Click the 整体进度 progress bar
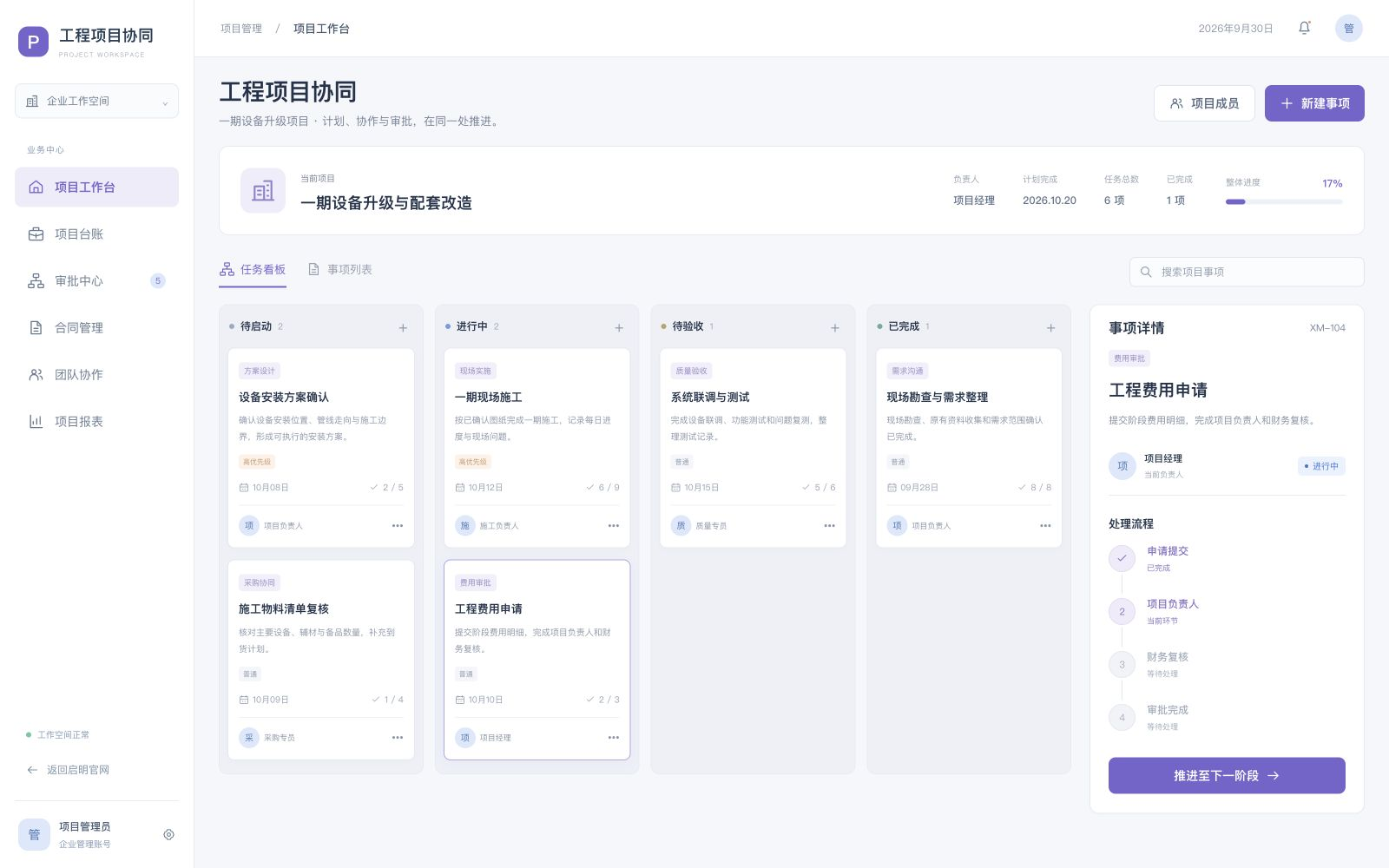 pyautogui.click(x=1284, y=201)
